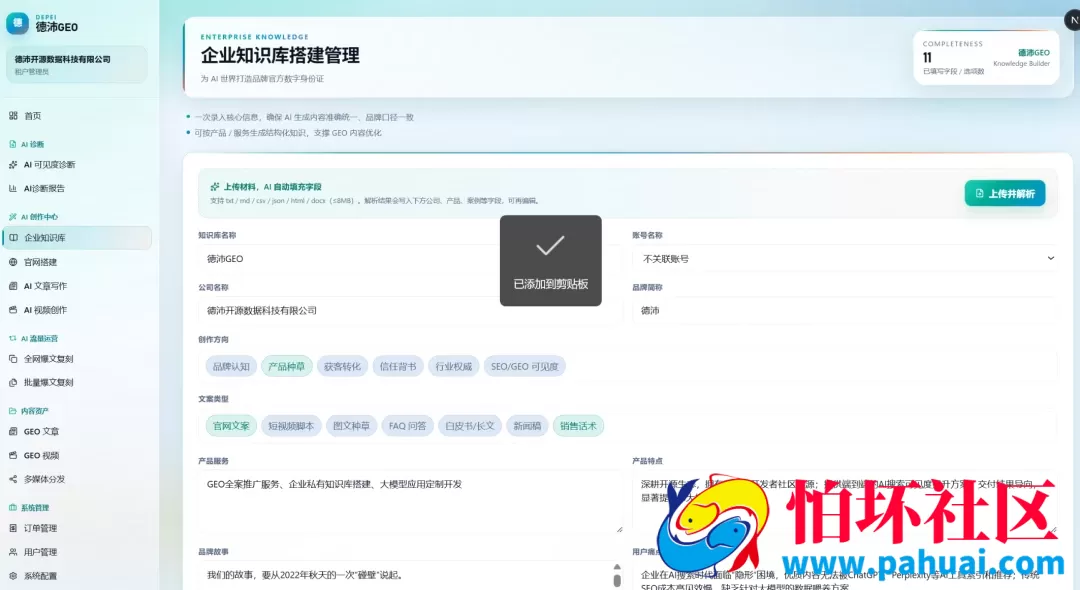Click the 多媒体分发 share icon
Viewport: 1080px width, 590px height.
[13, 479]
